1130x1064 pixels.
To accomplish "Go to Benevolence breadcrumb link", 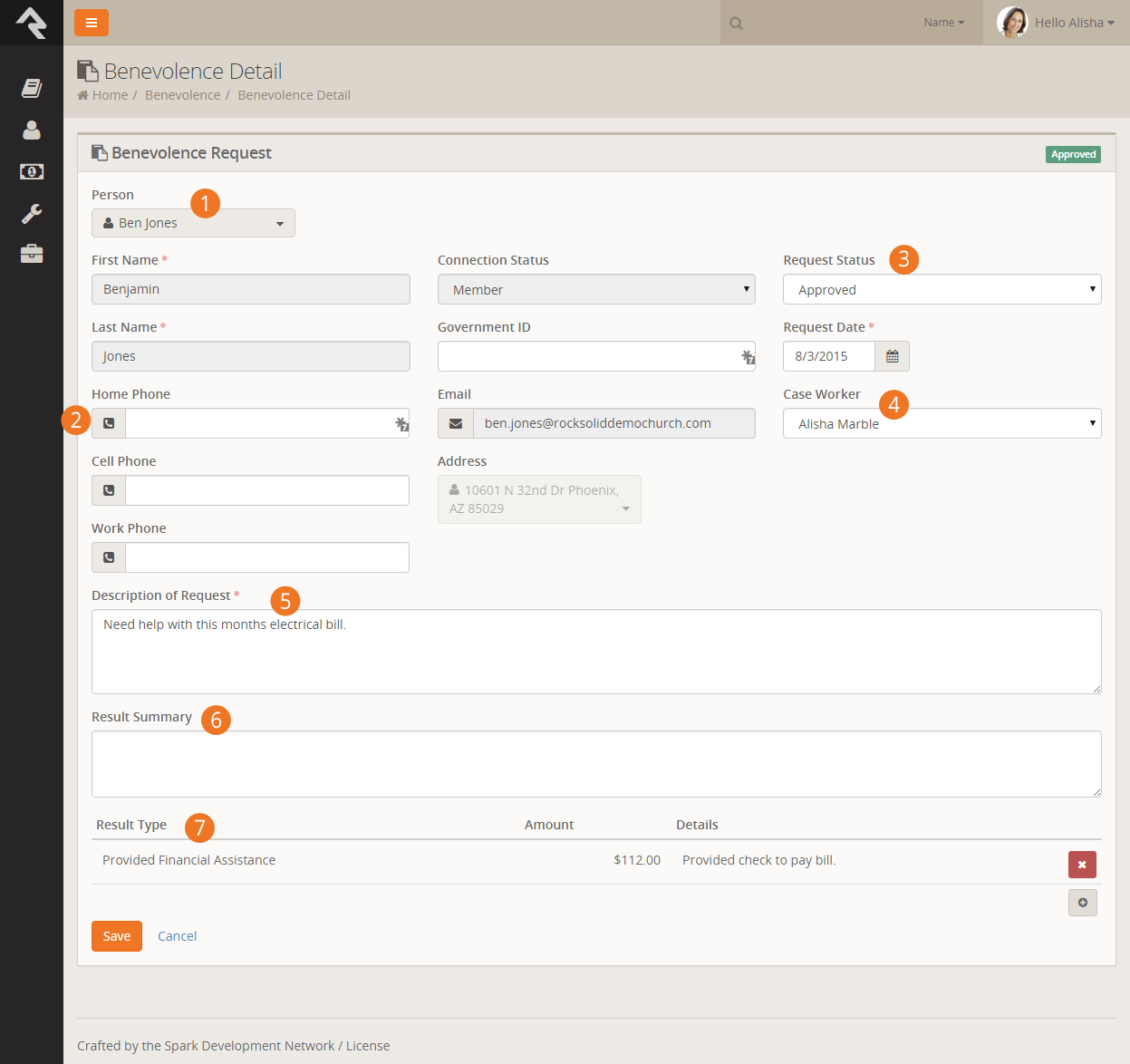I will coord(182,95).
